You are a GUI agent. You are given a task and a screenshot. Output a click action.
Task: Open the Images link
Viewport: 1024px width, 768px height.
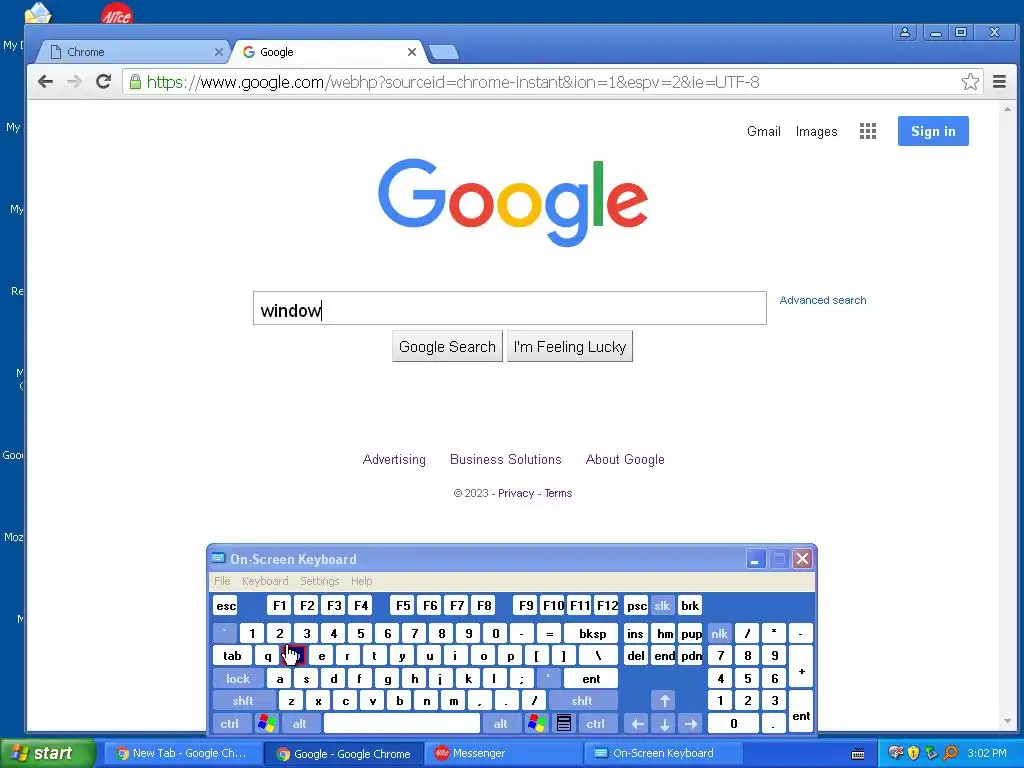[816, 131]
